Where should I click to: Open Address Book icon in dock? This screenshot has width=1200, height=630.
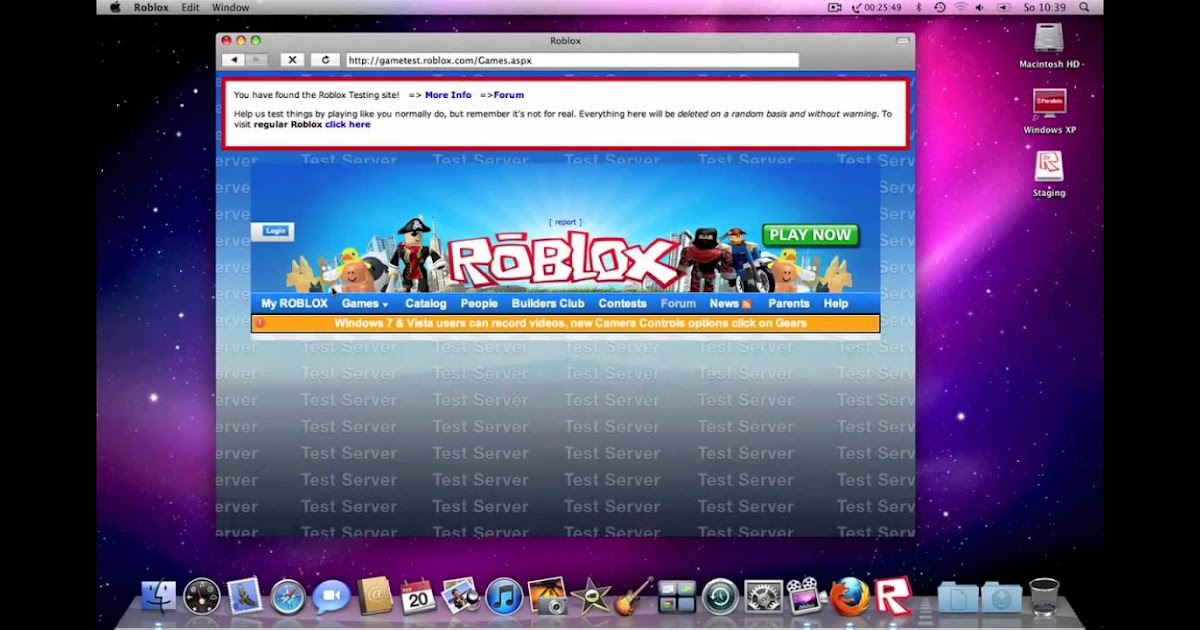(375, 597)
